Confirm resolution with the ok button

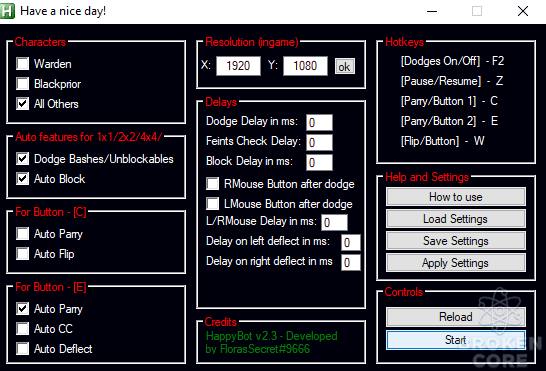click(x=345, y=66)
